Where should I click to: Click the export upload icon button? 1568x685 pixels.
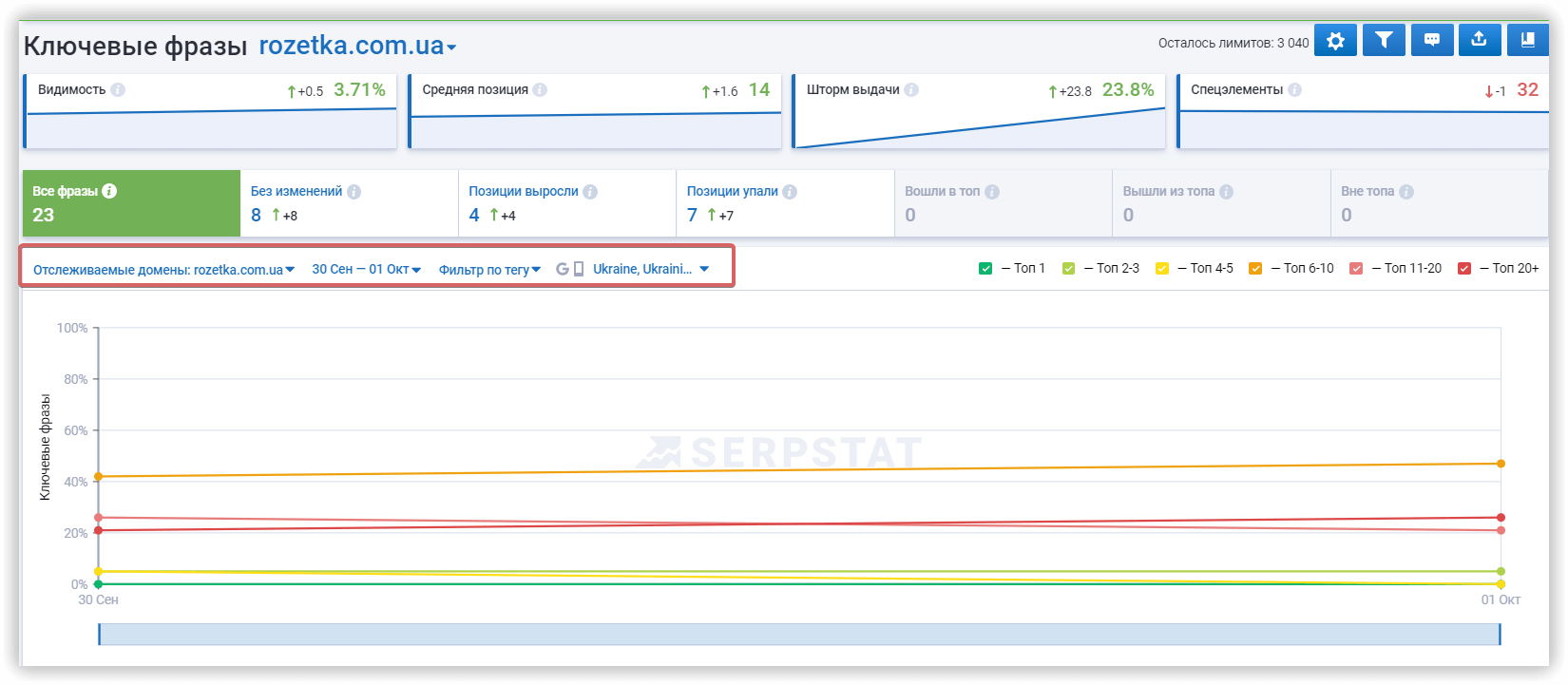[x=1480, y=40]
